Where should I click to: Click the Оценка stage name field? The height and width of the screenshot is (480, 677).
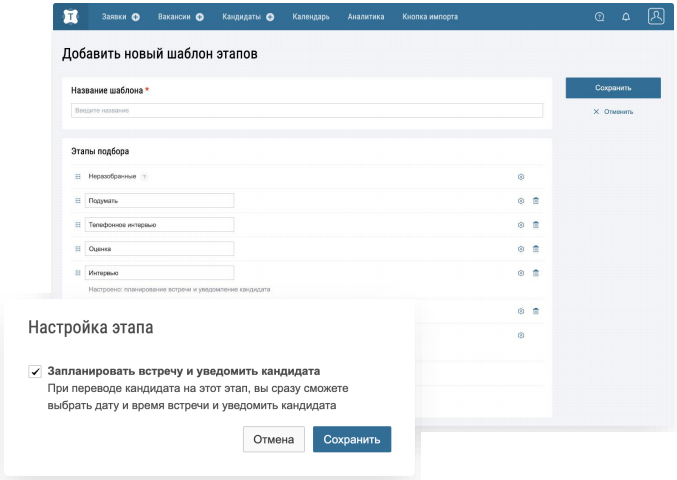159,249
